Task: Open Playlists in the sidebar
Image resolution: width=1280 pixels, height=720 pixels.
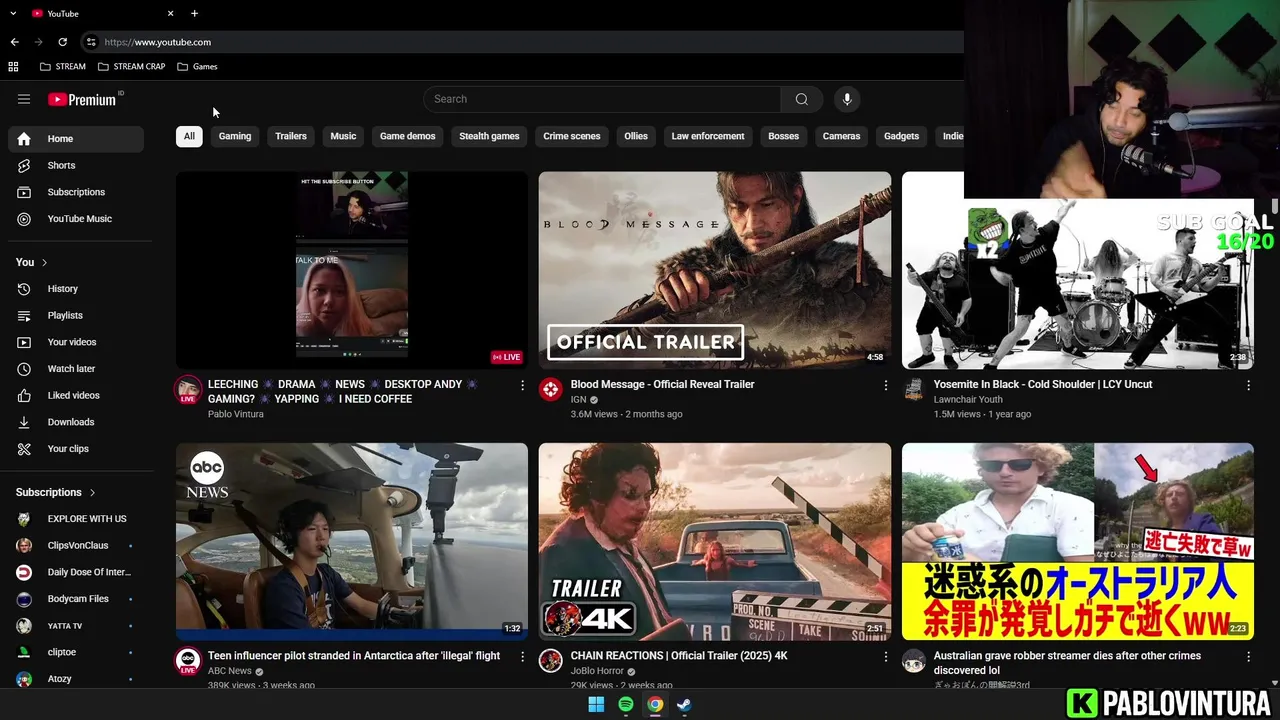Action: tap(76, 315)
